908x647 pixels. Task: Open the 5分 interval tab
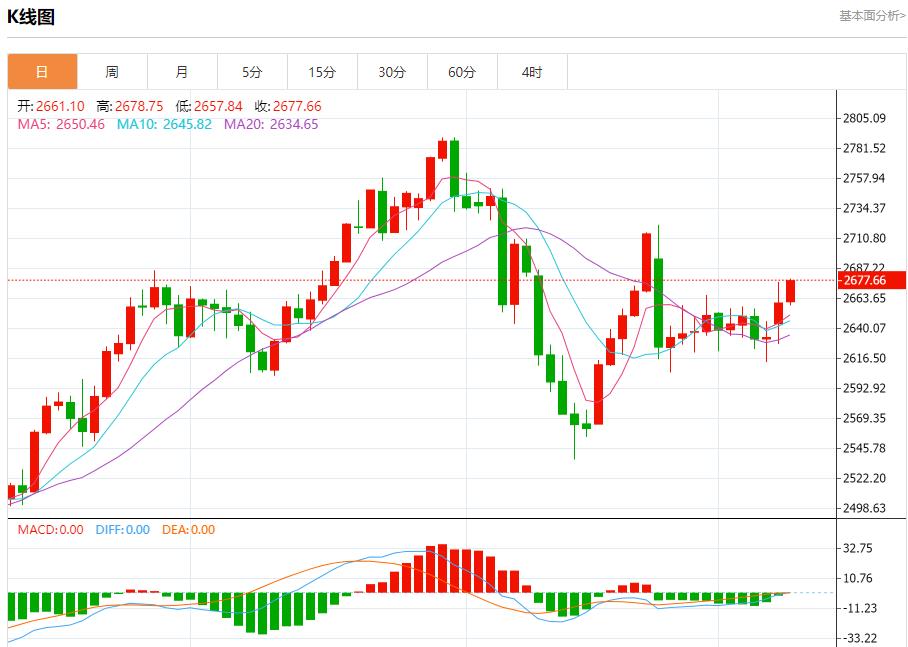point(252,72)
